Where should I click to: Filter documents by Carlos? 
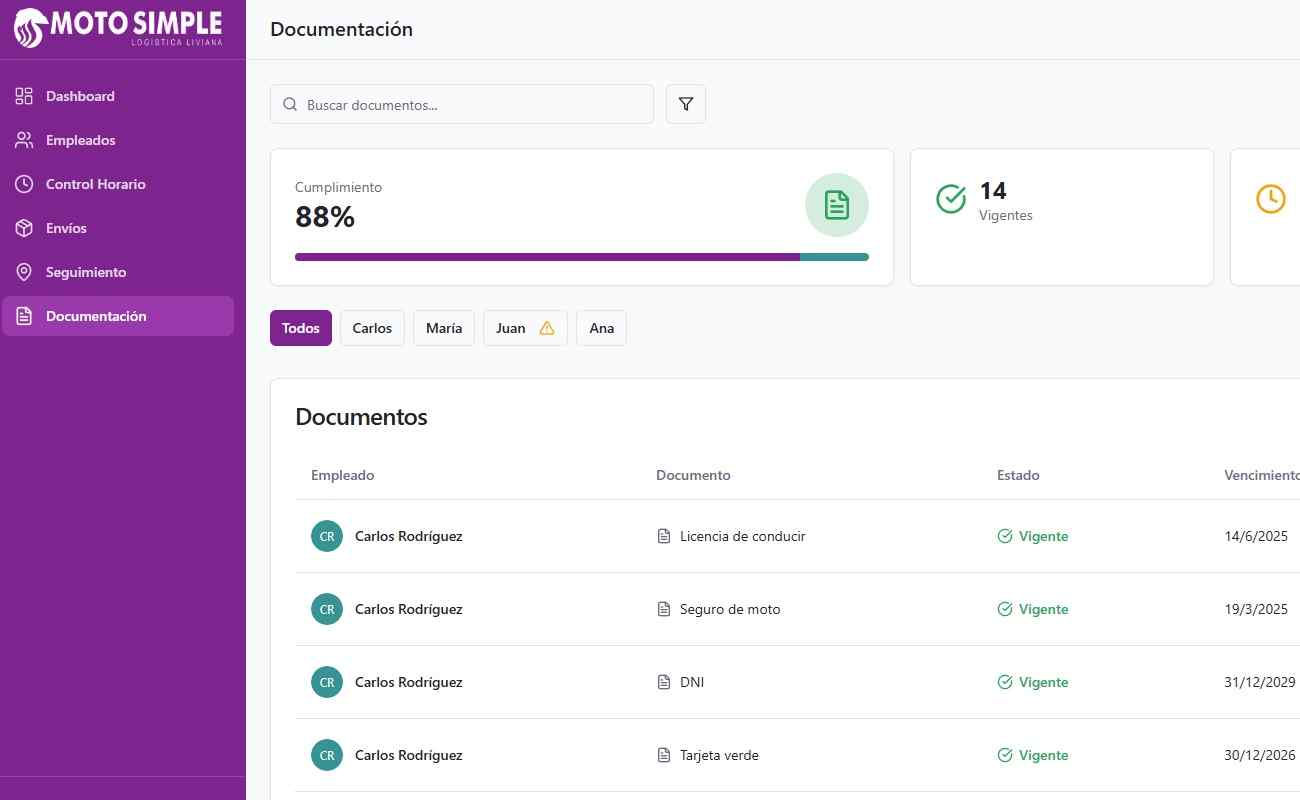click(372, 328)
